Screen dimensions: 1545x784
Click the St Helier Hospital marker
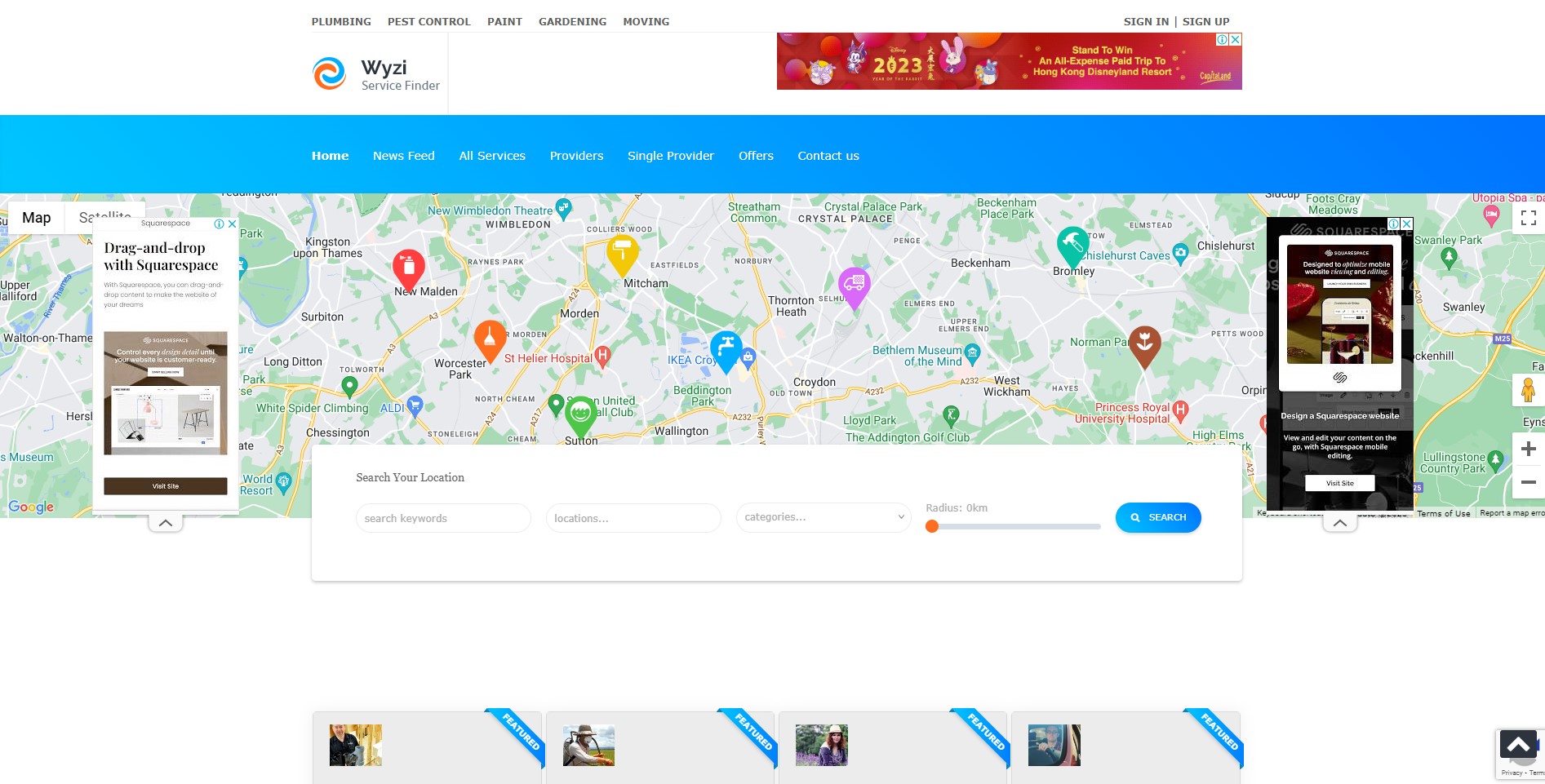tap(602, 356)
